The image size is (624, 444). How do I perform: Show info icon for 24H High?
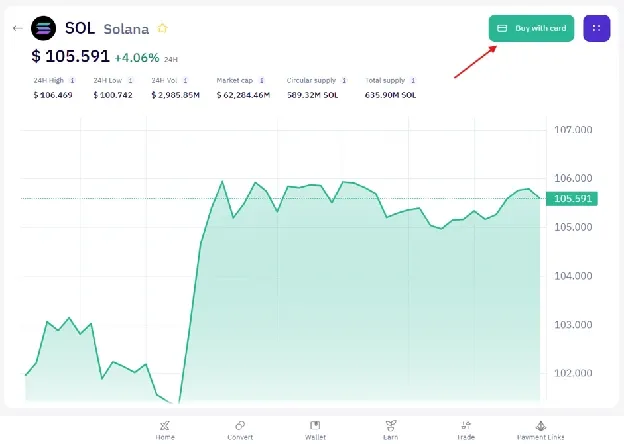pyautogui.click(x=72, y=80)
